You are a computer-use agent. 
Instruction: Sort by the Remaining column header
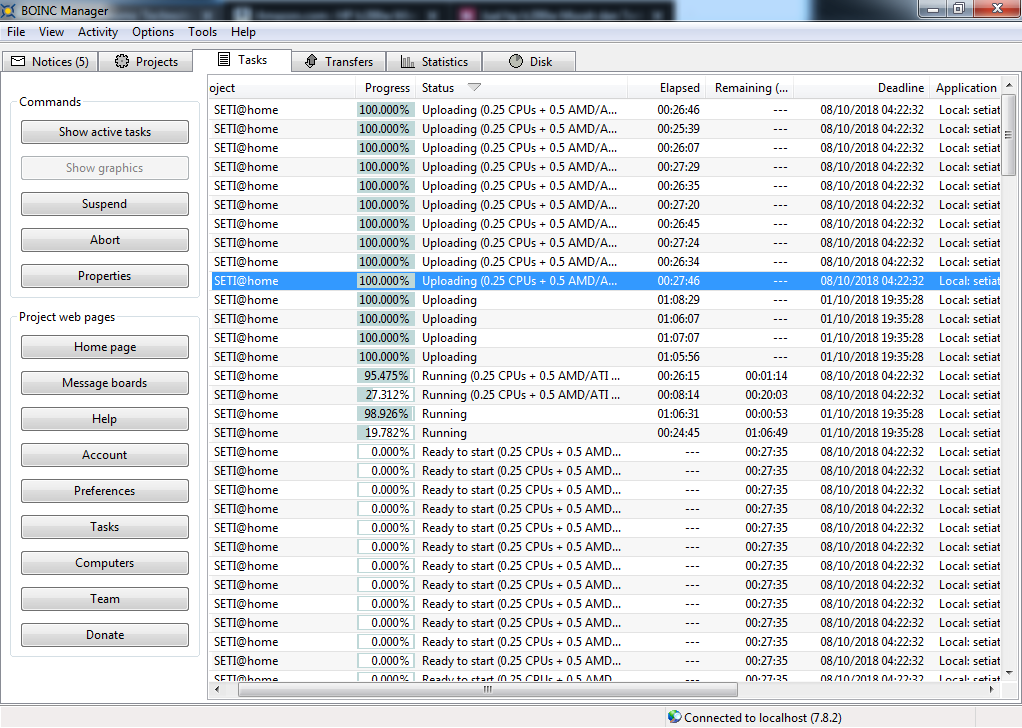[x=751, y=87]
